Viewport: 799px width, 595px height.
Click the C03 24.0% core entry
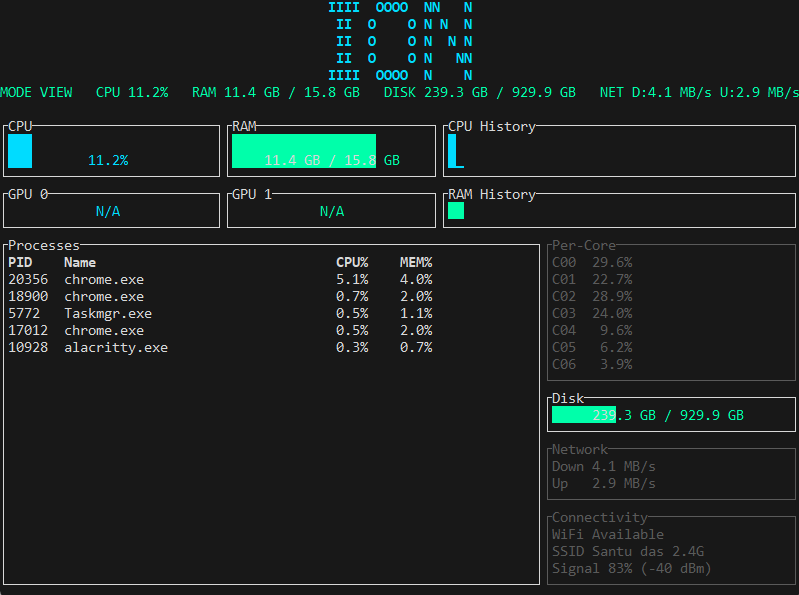coord(592,313)
